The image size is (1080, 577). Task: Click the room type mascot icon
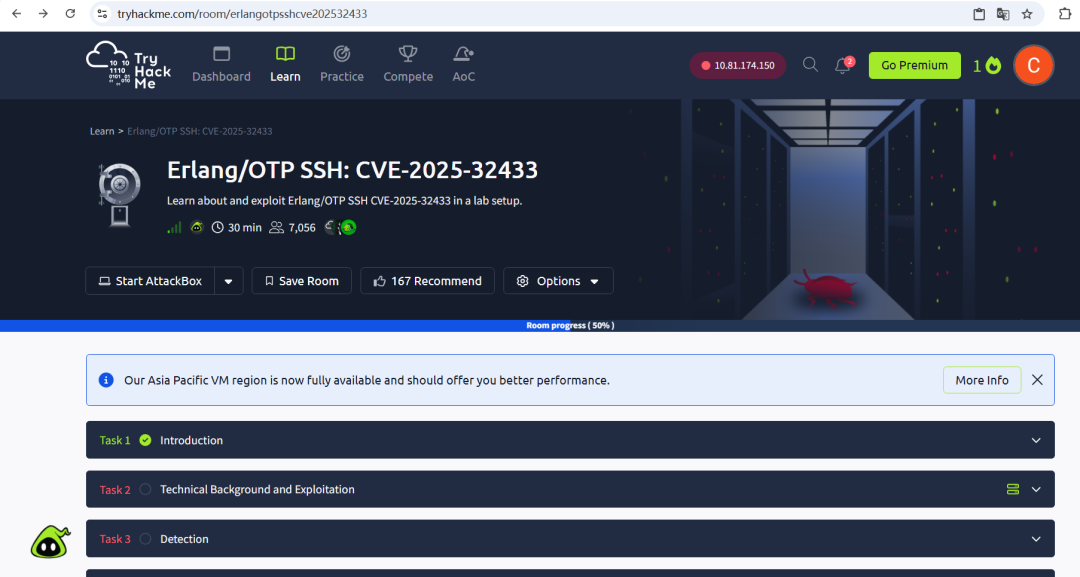coord(197,227)
